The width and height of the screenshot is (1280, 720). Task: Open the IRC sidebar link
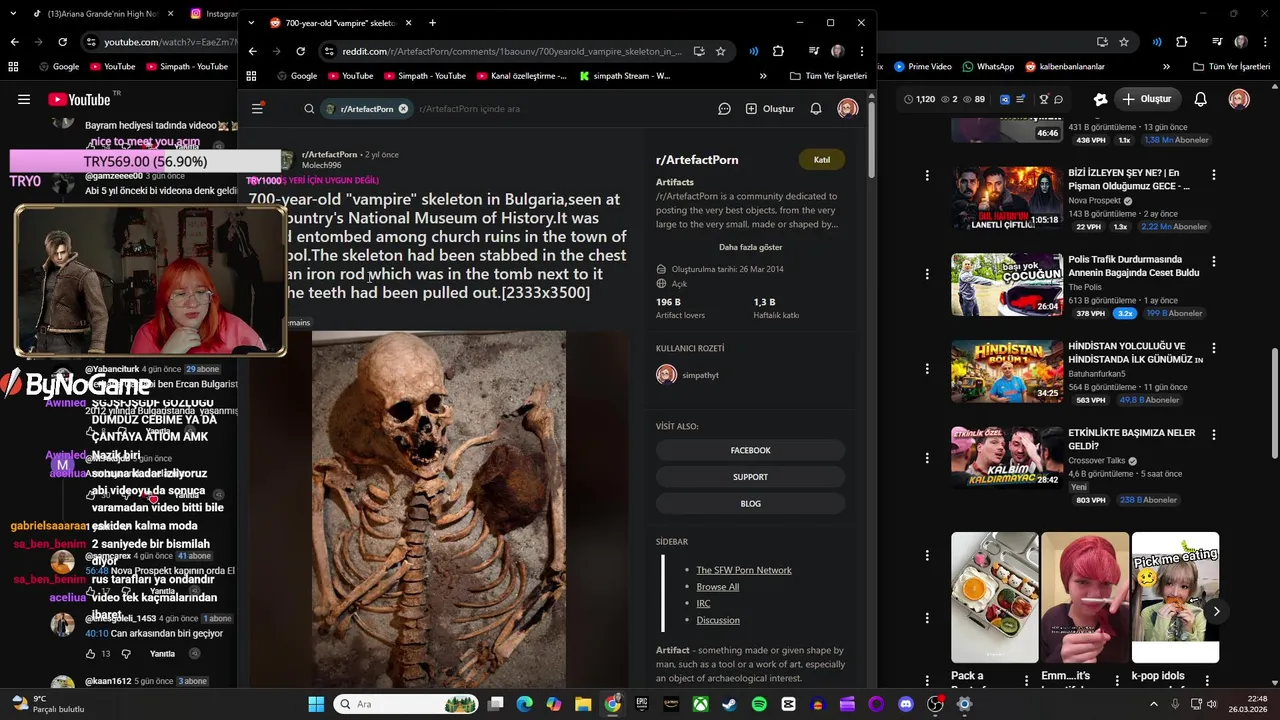(x=703, y=603)
